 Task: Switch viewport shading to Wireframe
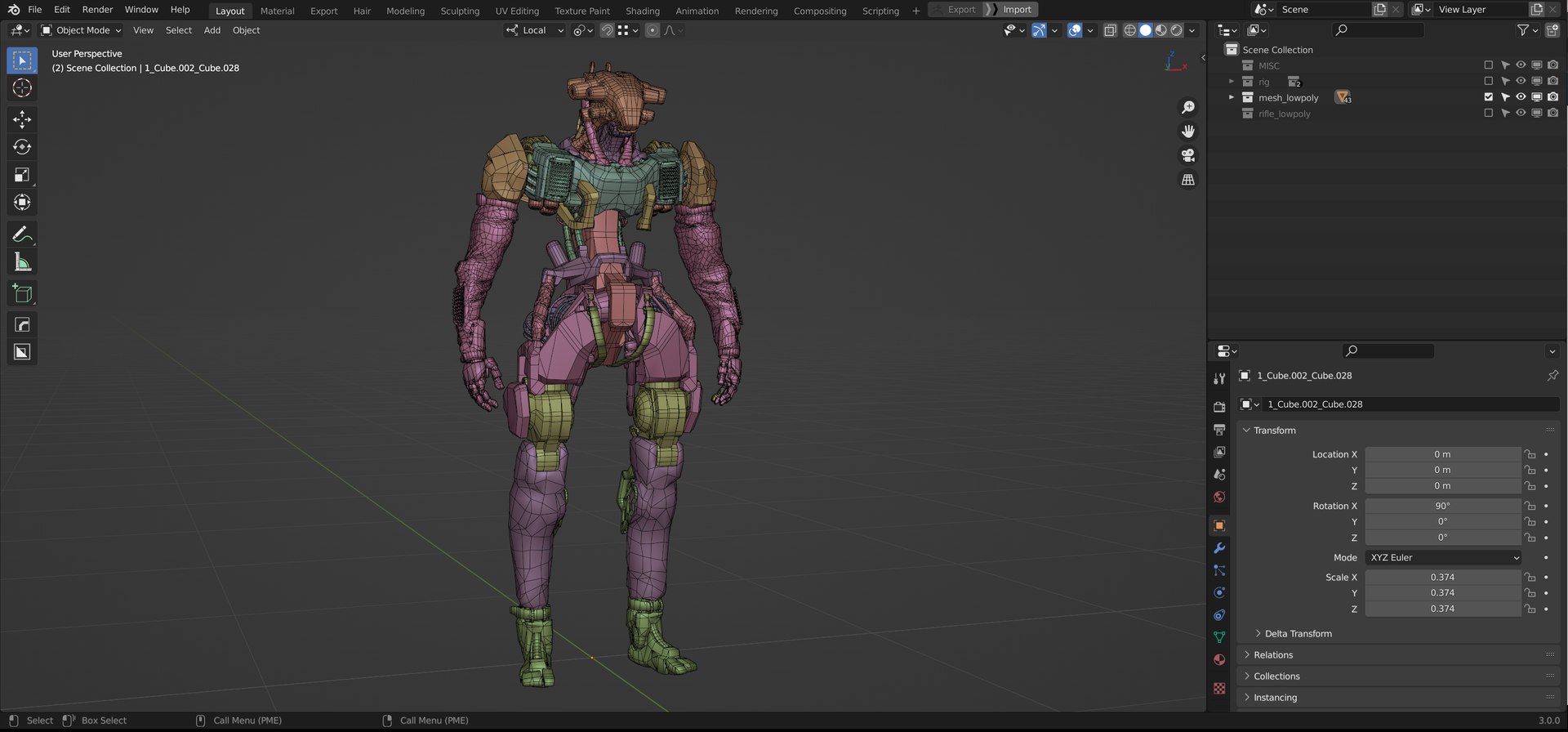(x=1130, y=30)
